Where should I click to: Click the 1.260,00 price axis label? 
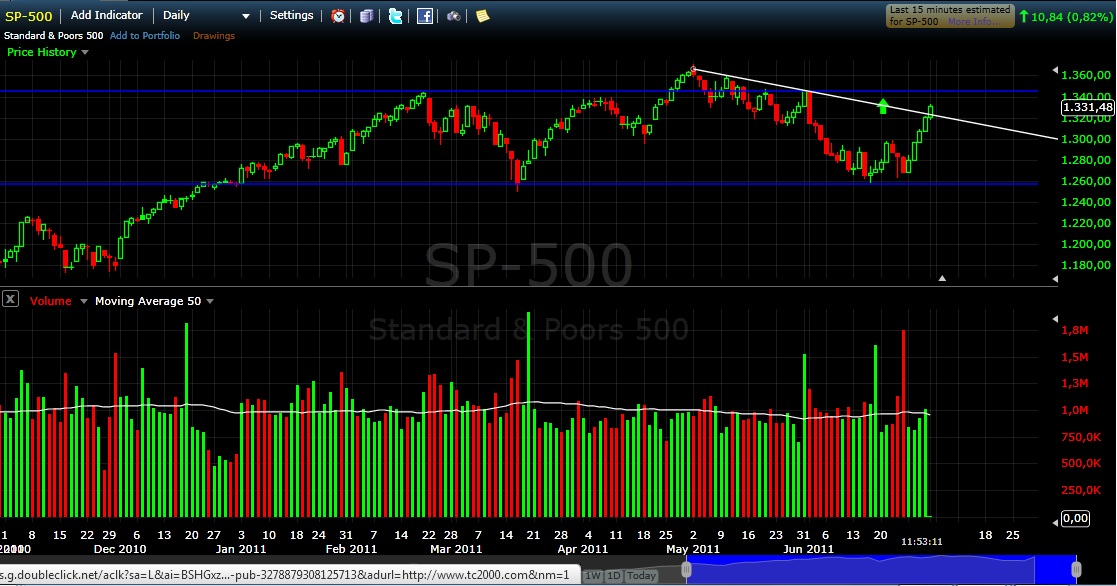(x=1086, y=182)
